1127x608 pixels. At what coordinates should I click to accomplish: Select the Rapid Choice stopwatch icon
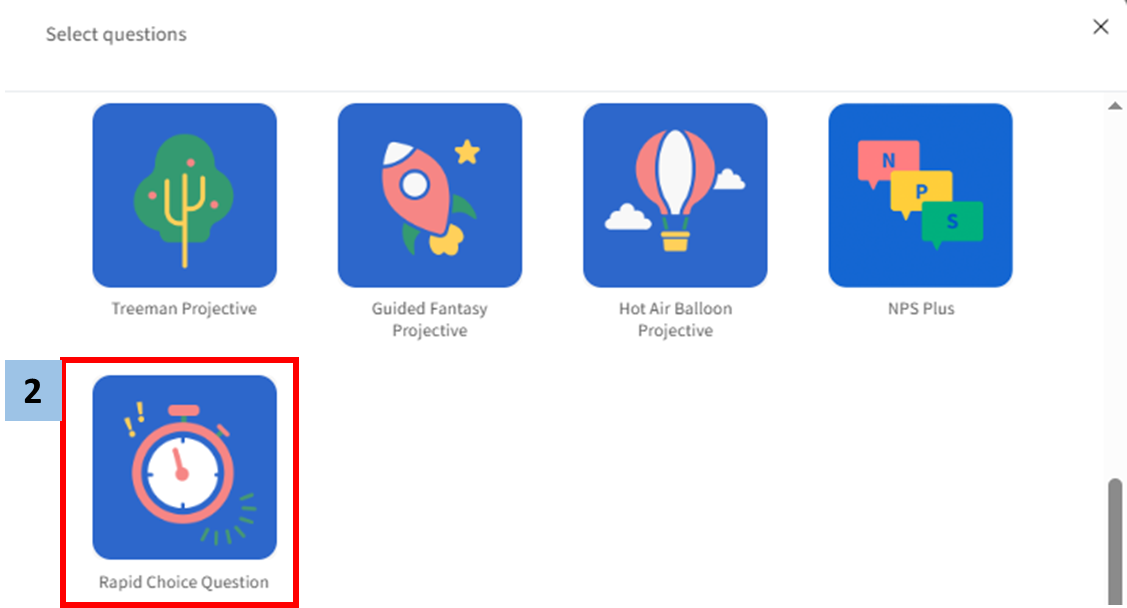tap(184, 467)
